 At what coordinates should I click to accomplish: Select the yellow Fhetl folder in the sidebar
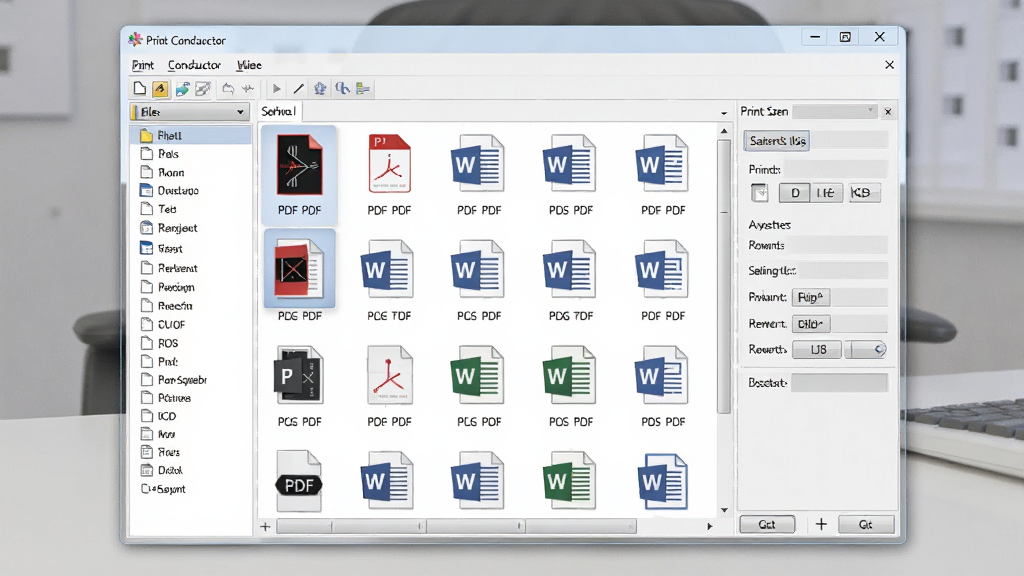coord(191,135)
